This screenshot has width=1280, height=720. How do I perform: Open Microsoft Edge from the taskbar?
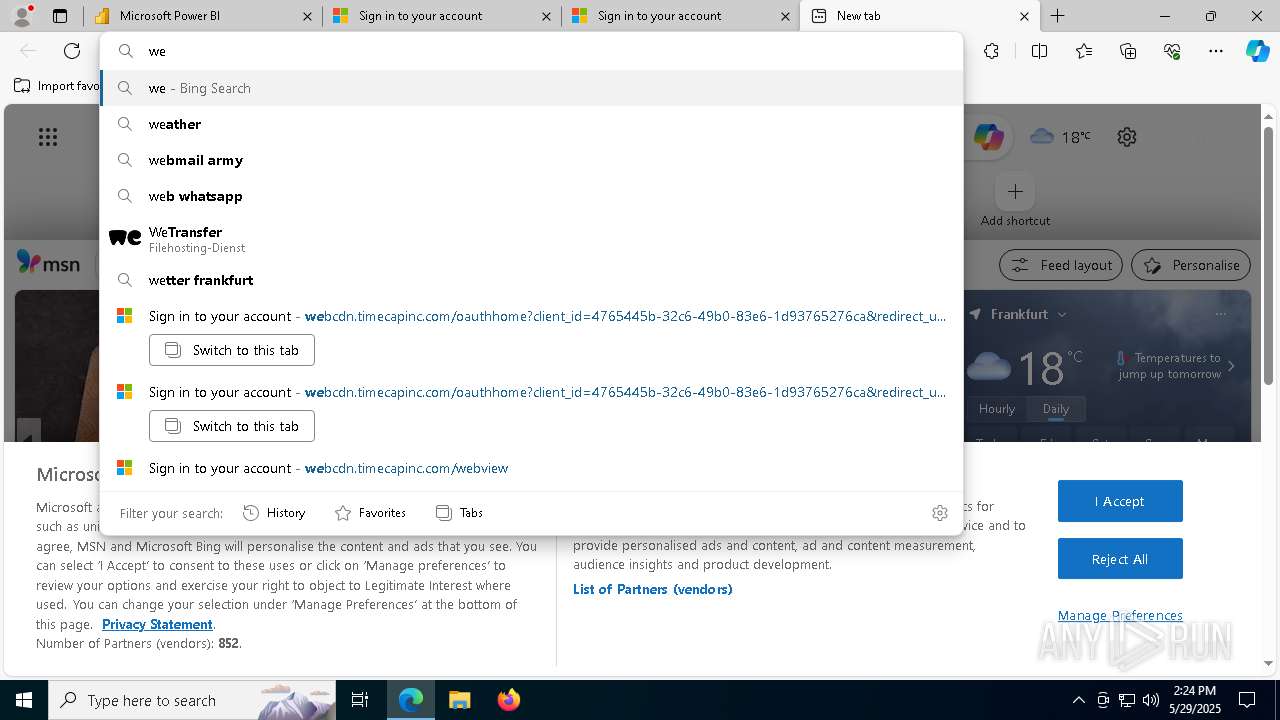411,700
